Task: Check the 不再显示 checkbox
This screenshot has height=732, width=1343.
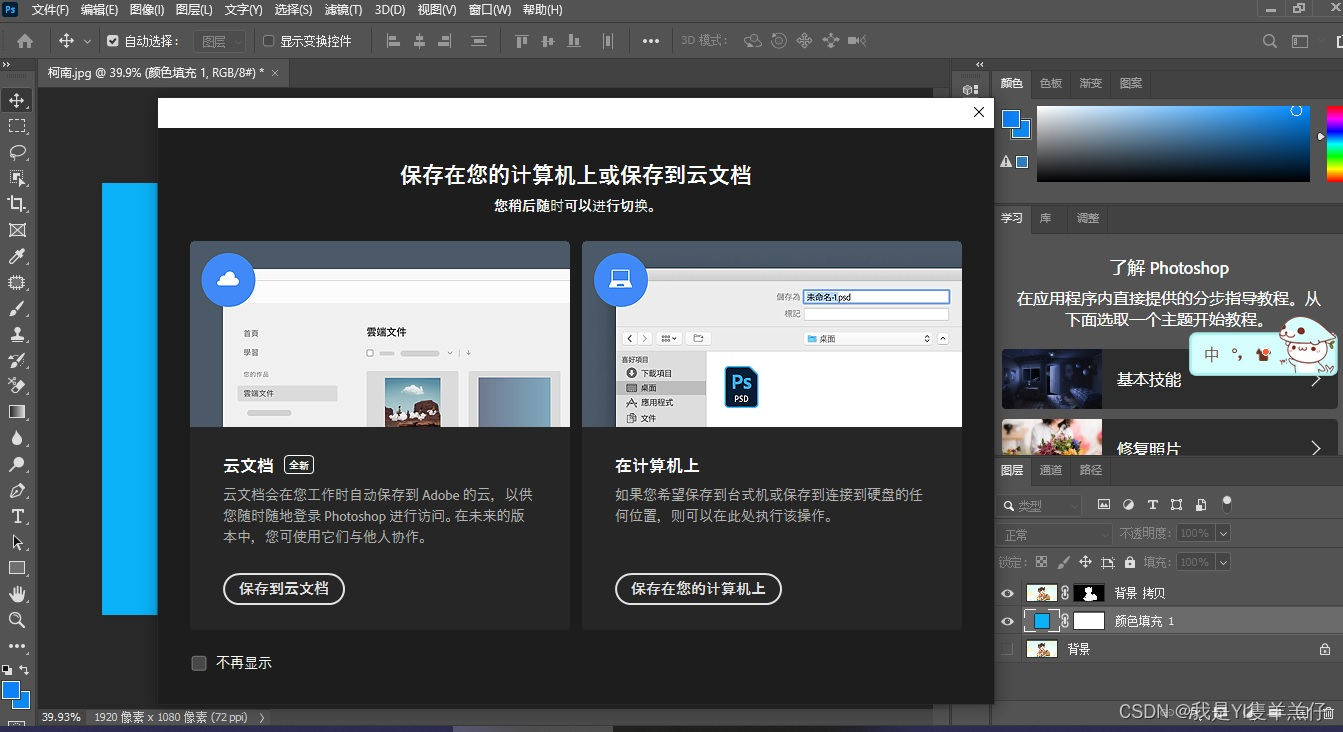Action: tap(199, 663)
